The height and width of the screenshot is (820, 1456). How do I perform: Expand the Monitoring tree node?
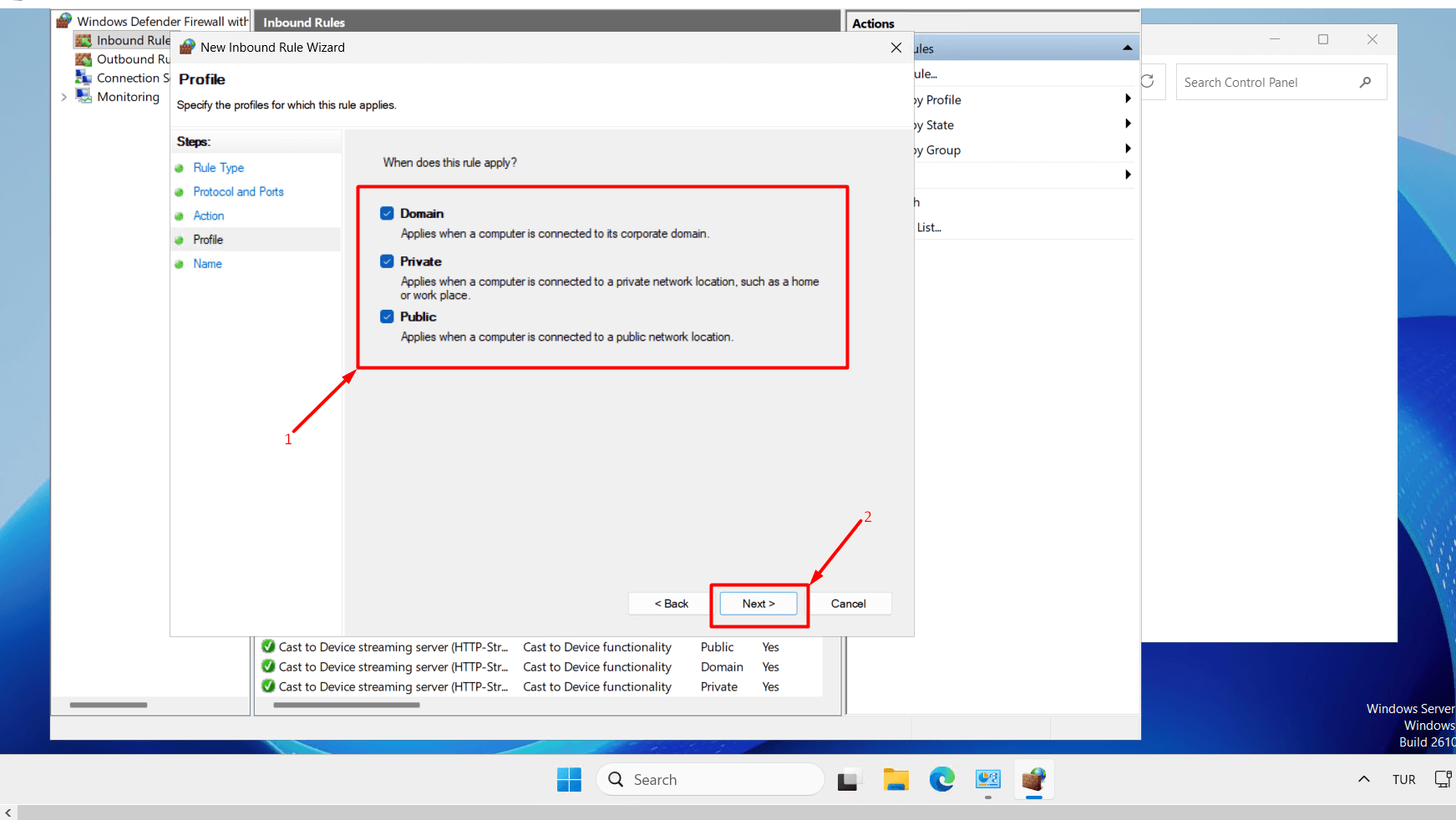tap(64, 97)
